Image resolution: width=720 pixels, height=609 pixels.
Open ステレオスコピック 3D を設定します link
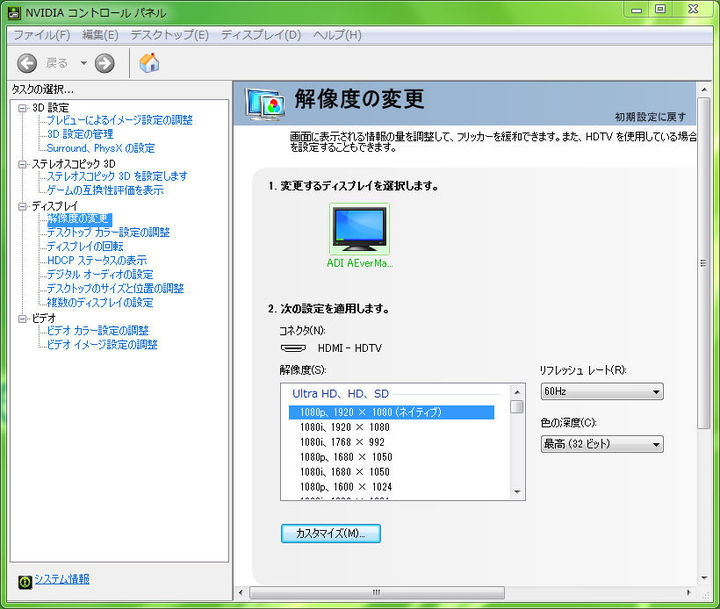tap(117, 176)
